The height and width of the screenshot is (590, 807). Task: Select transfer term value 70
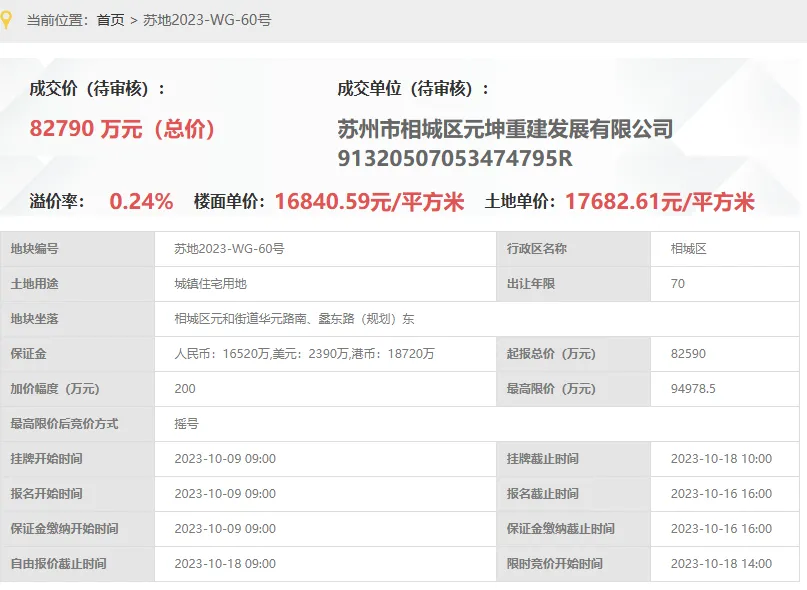pos(678,284)
